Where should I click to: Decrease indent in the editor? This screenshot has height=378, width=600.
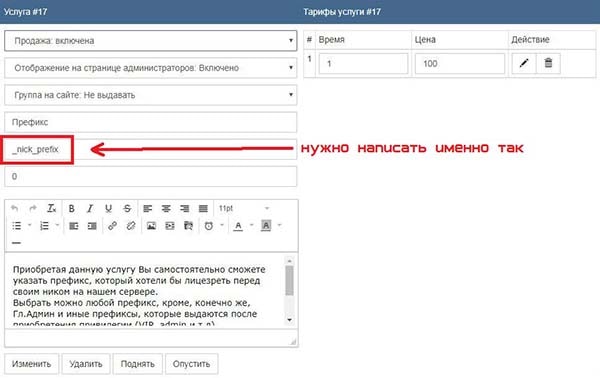pos(73,226)
